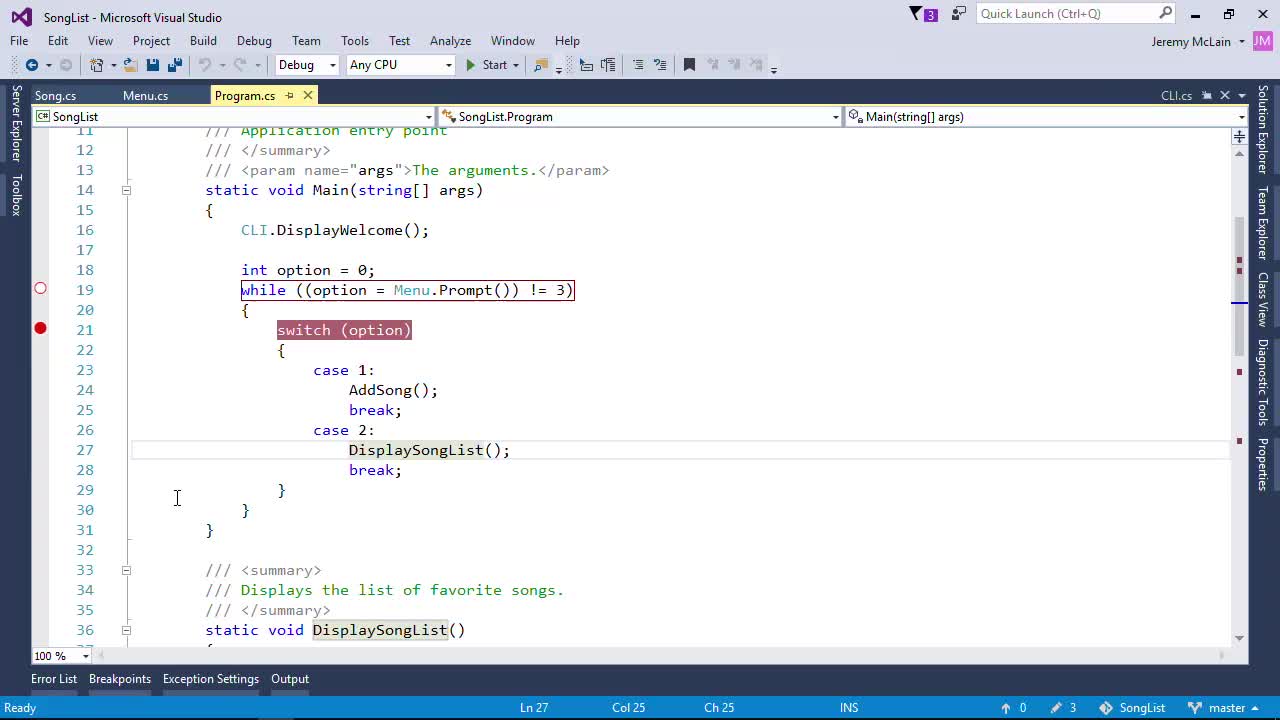The height and width of the screenshot is (720, 1280).
Task: Open the Analyze menu
Action: click(x=450, y=41)
